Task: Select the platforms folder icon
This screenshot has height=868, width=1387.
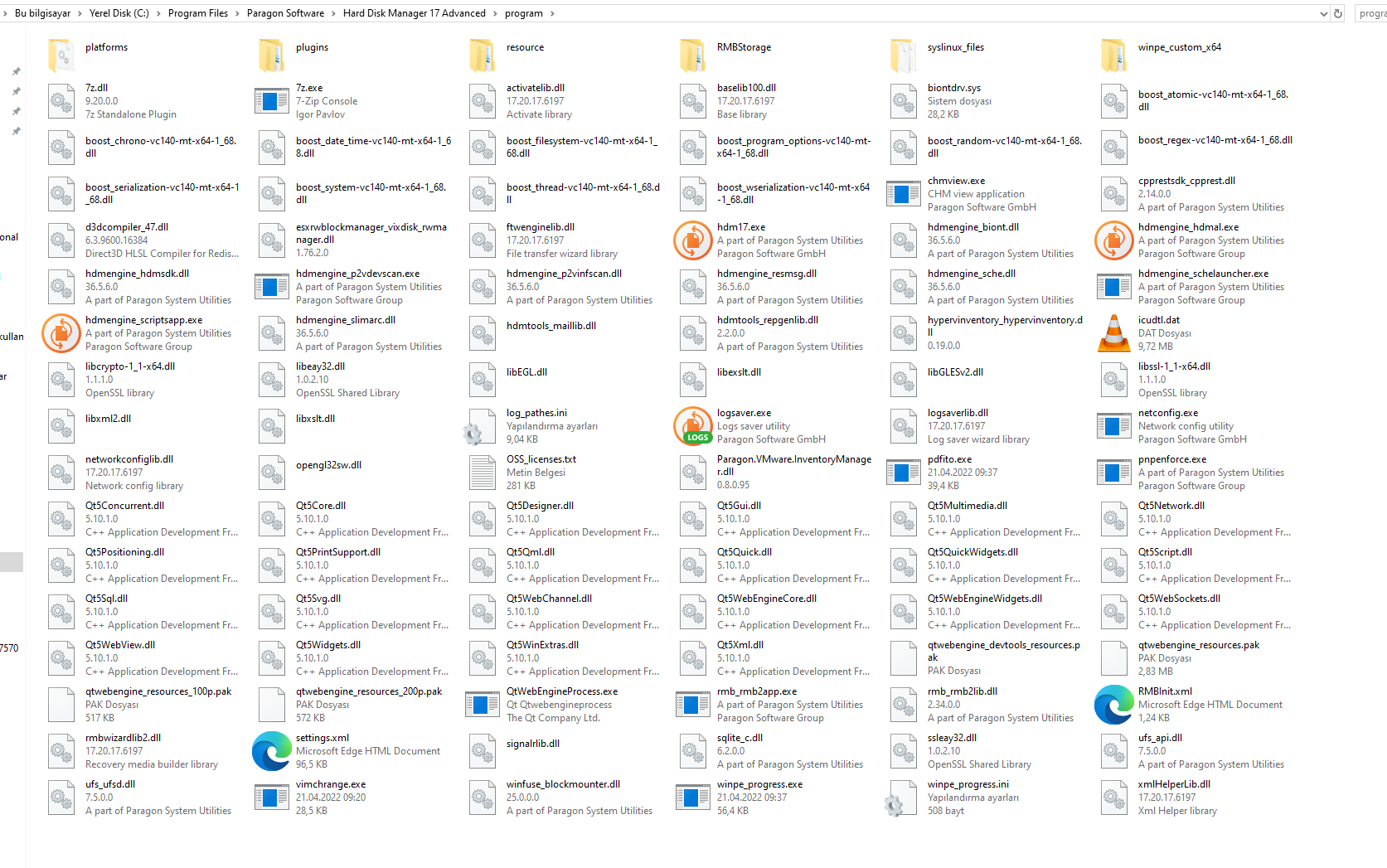Action: coord(62,55)
